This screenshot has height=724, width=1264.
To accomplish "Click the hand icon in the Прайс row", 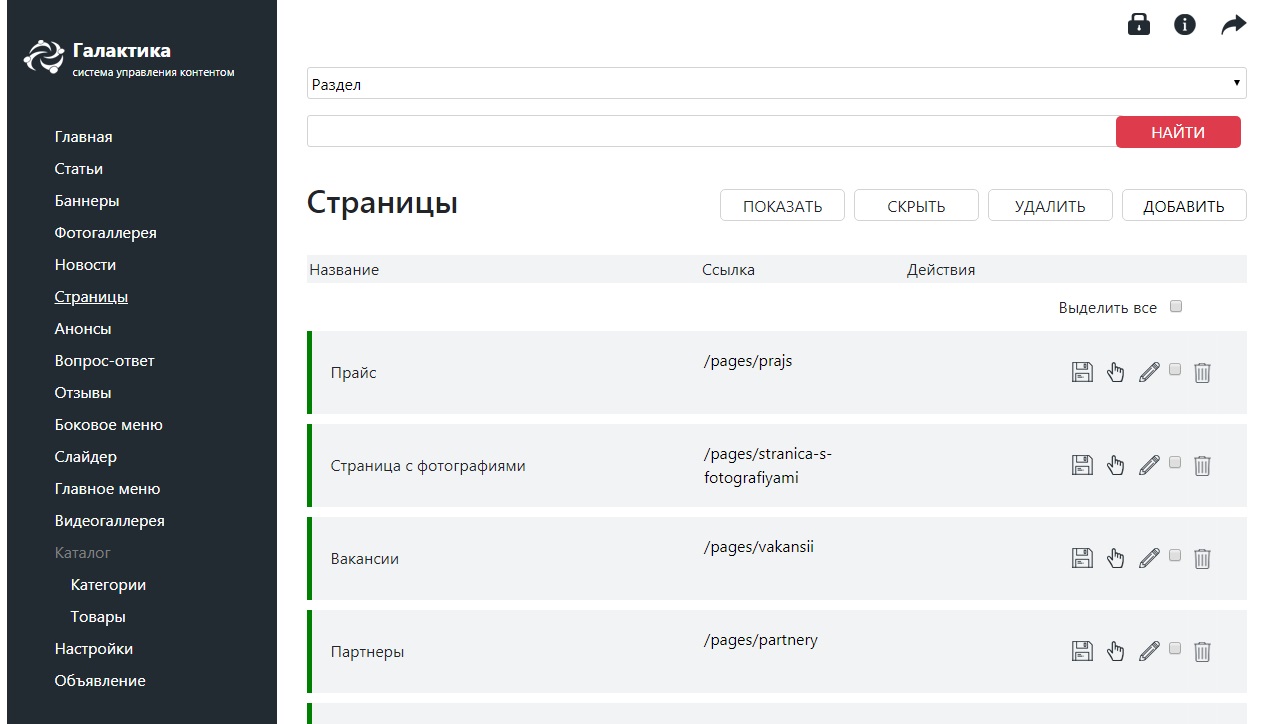I will click(x=1116, y=373).
